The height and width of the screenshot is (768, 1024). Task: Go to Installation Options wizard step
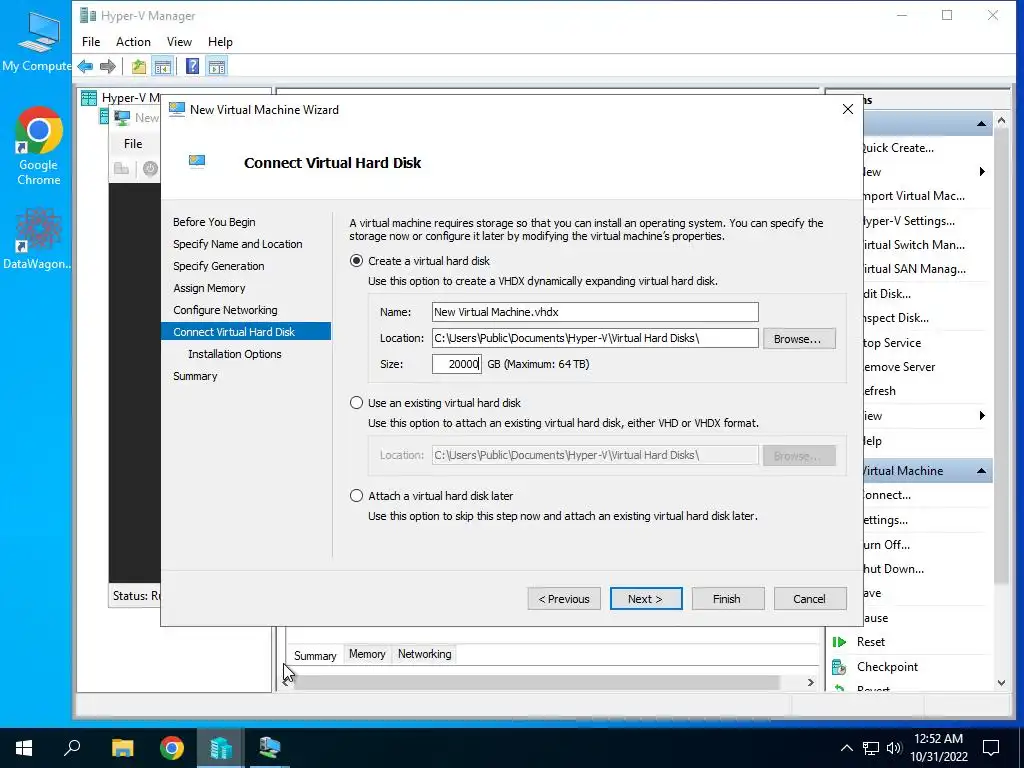click(234, 354)
